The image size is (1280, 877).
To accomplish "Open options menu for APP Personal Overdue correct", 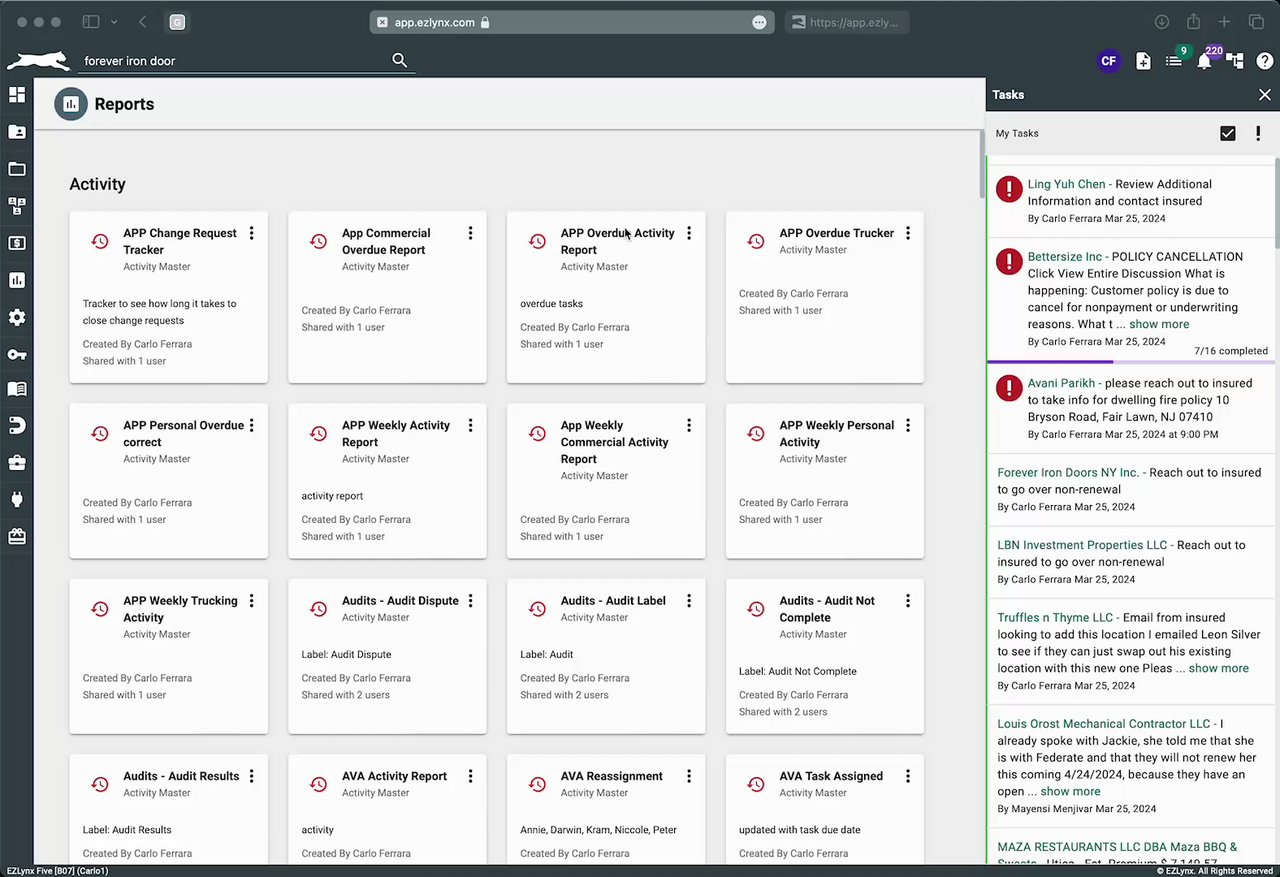I will [x=251, y=425].
